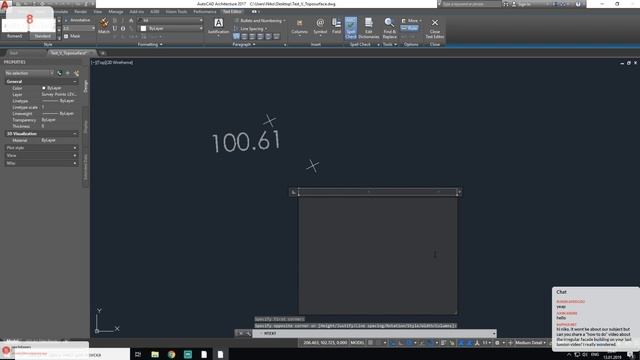Open the Columns tool
Viewport: 640px width, 360px height.
299,27
